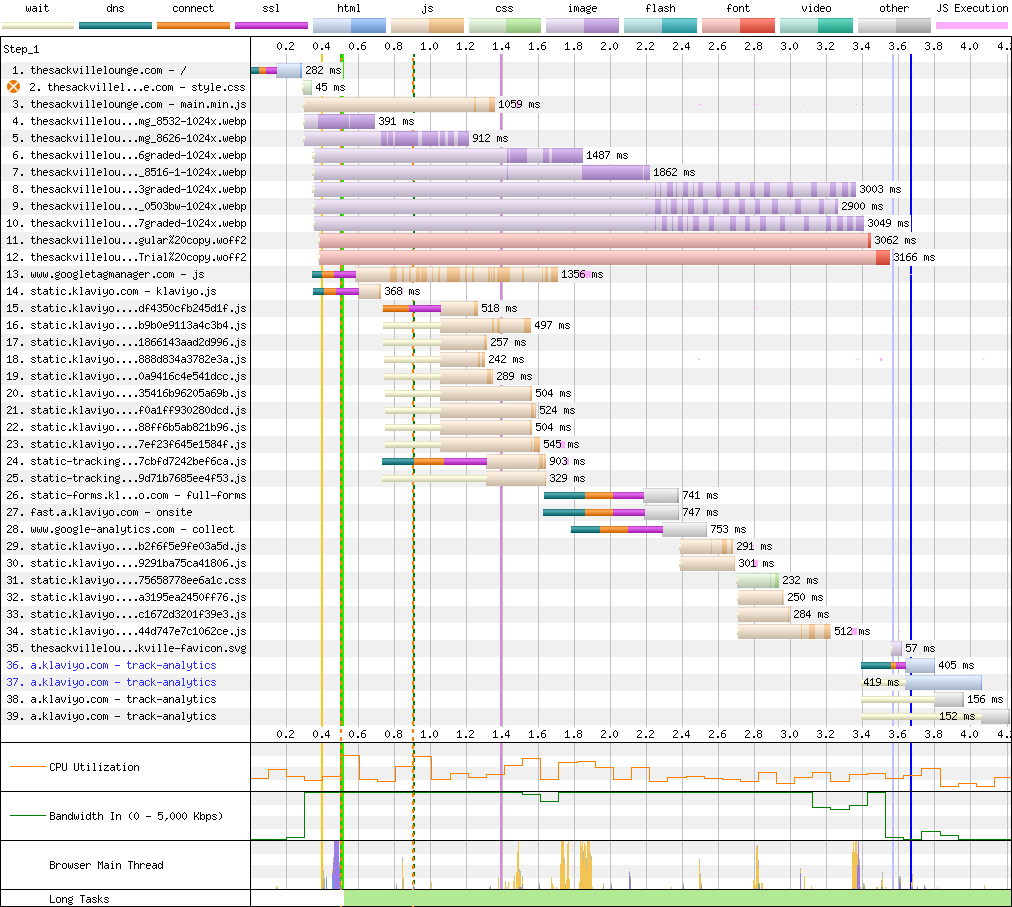The width and height of the screenshot is (1012, 907).
Task: Click the '282 ms' timing label
Action: 323,70
